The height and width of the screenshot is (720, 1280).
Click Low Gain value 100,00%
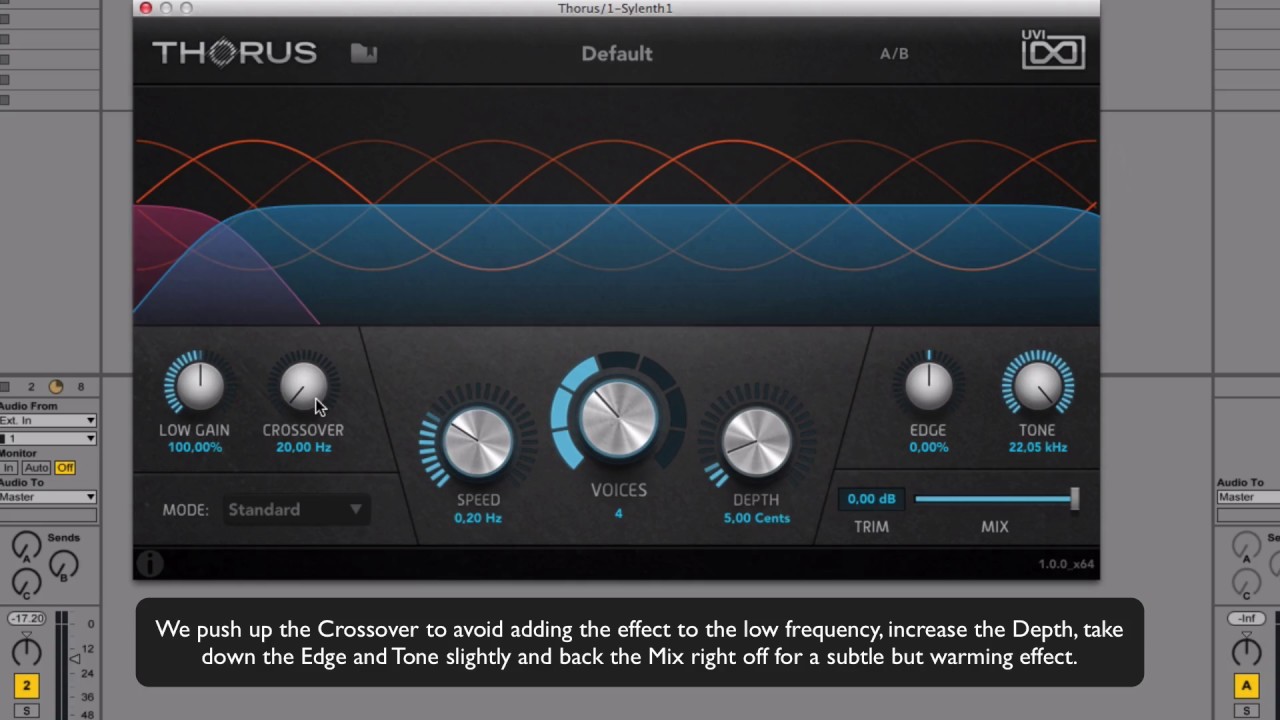pyautogui.click(x=195, y=448)
